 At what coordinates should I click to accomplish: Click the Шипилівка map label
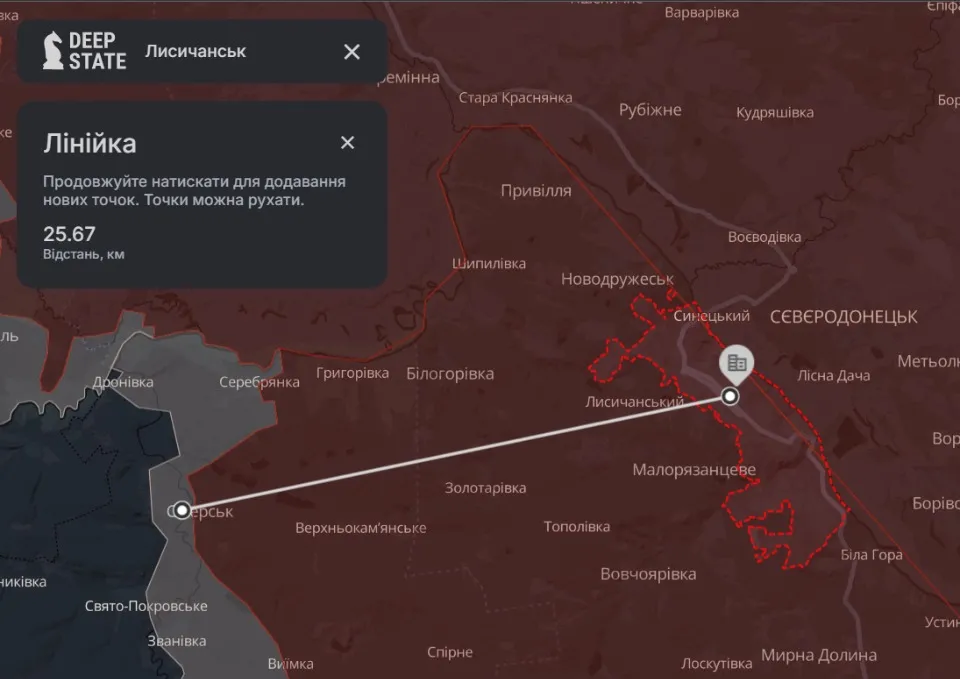pos(489,264)
